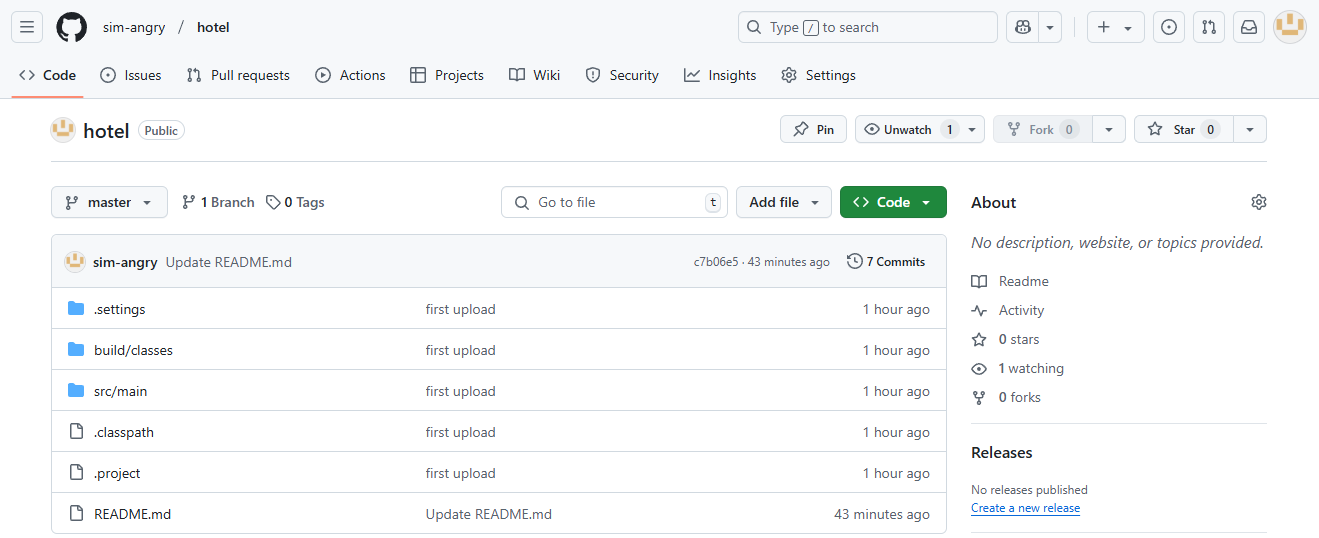Go to the GitHub homepage logo
Viewport: 1319px width, 538px height.
click(x=71, y=27)
